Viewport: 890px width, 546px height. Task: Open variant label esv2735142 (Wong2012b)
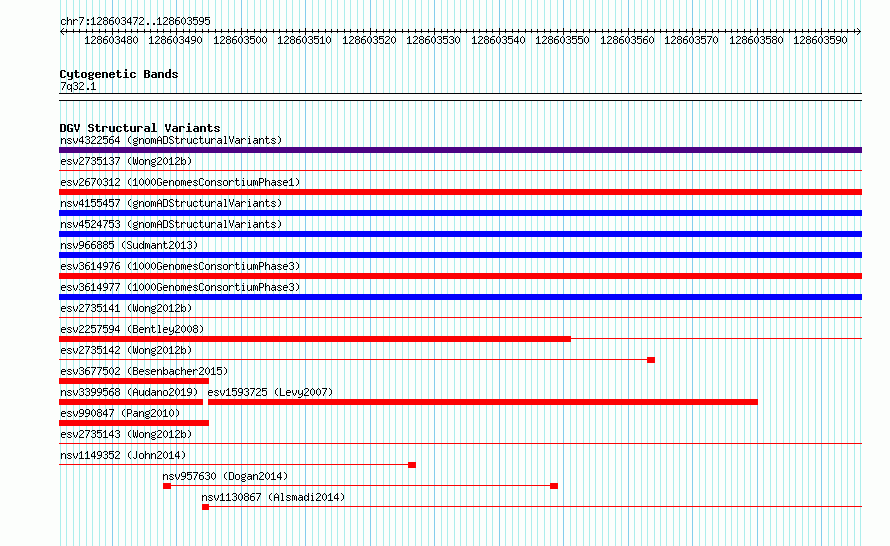point(126,350)
